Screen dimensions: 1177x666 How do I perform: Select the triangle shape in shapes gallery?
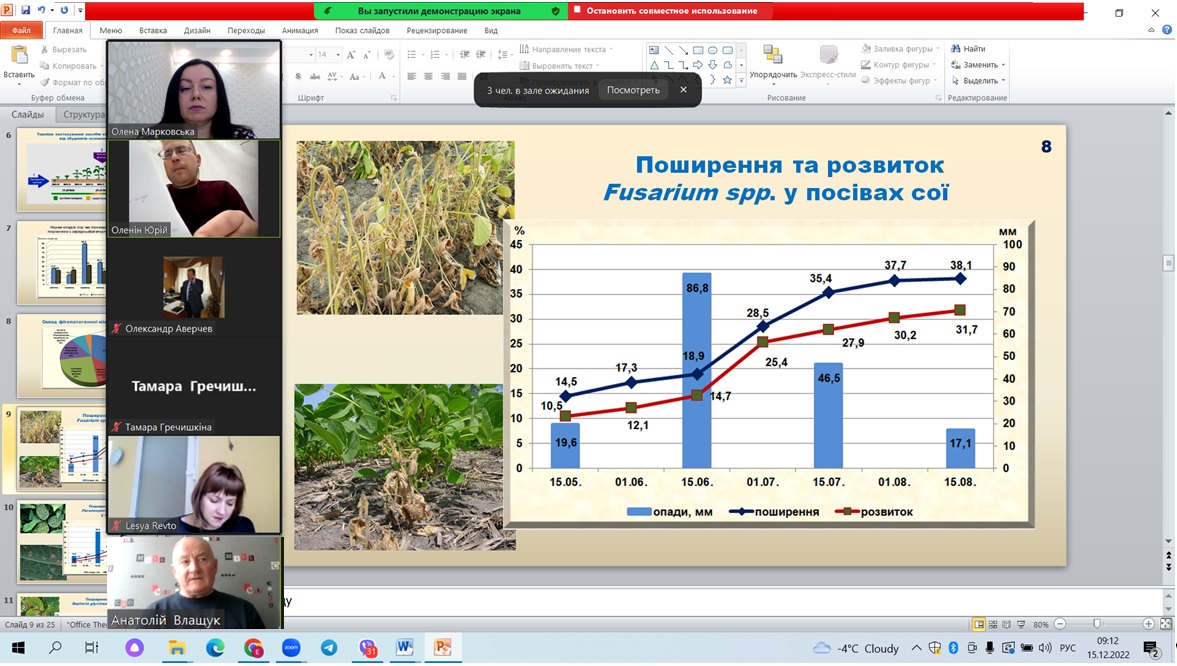coord(655,65)
